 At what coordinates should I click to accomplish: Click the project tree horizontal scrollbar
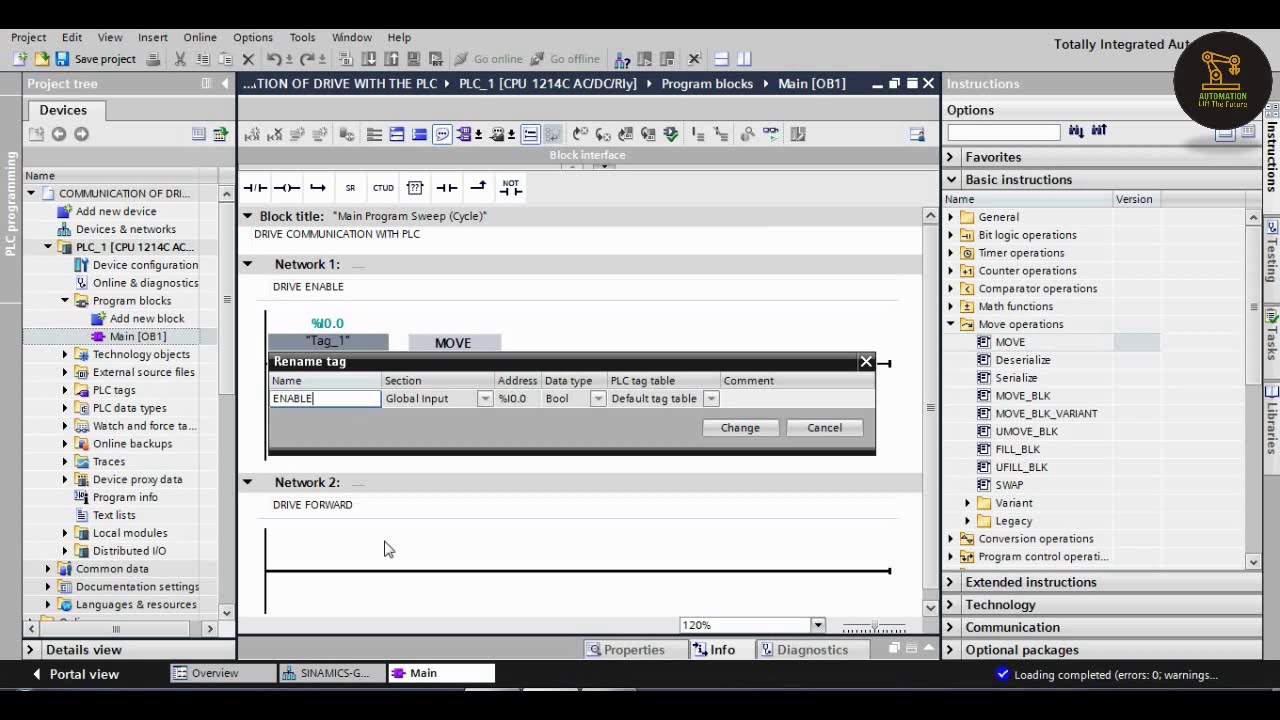116,629
